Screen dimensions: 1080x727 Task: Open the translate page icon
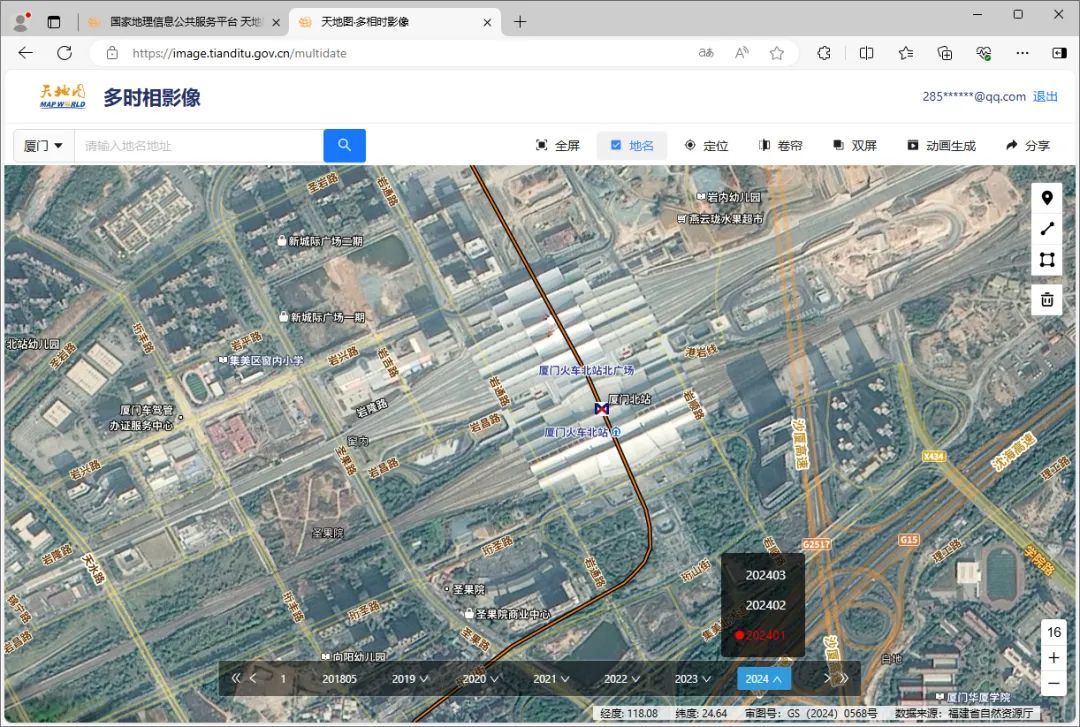click(x=706, y=53)
